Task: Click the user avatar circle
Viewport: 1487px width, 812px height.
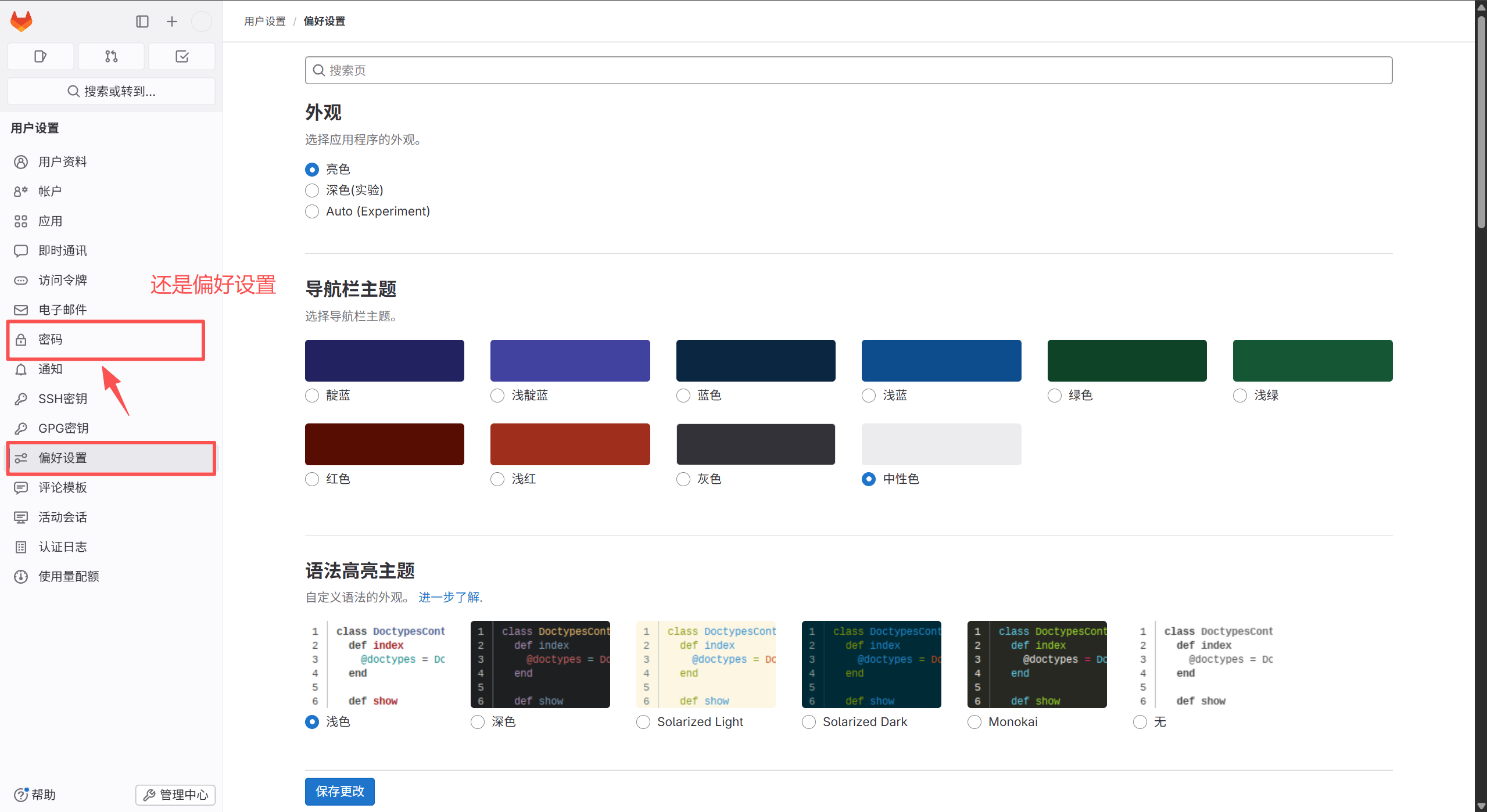Action: pos(202,21)
